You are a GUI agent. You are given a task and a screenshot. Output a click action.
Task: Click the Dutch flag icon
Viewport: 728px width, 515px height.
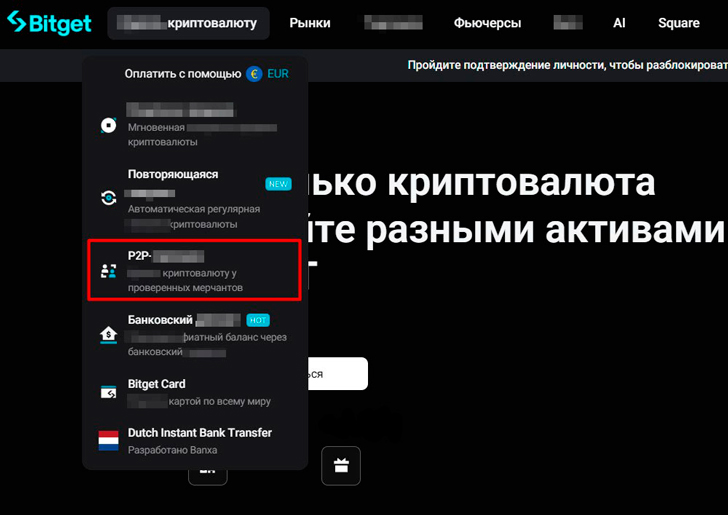pyautogui.click(x=109, y=441)
